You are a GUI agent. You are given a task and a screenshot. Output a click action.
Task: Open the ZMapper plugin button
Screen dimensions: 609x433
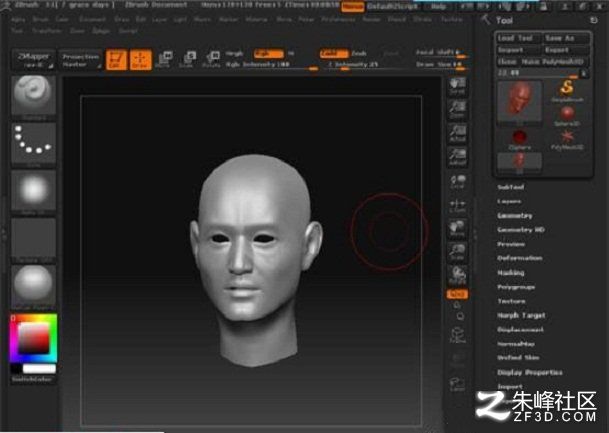[34, 60]
